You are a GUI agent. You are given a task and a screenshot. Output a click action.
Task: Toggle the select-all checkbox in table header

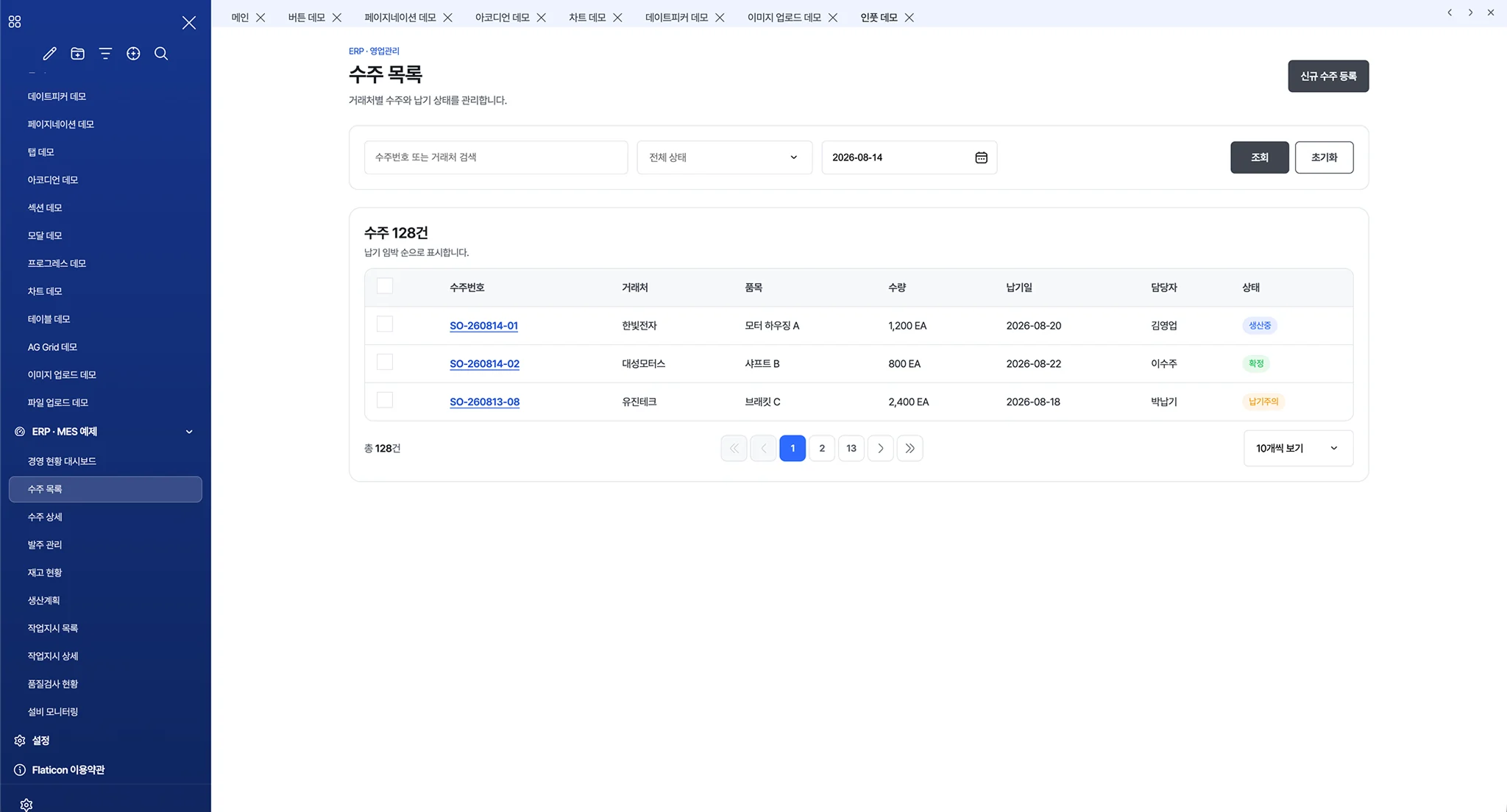tap(385, 286)
